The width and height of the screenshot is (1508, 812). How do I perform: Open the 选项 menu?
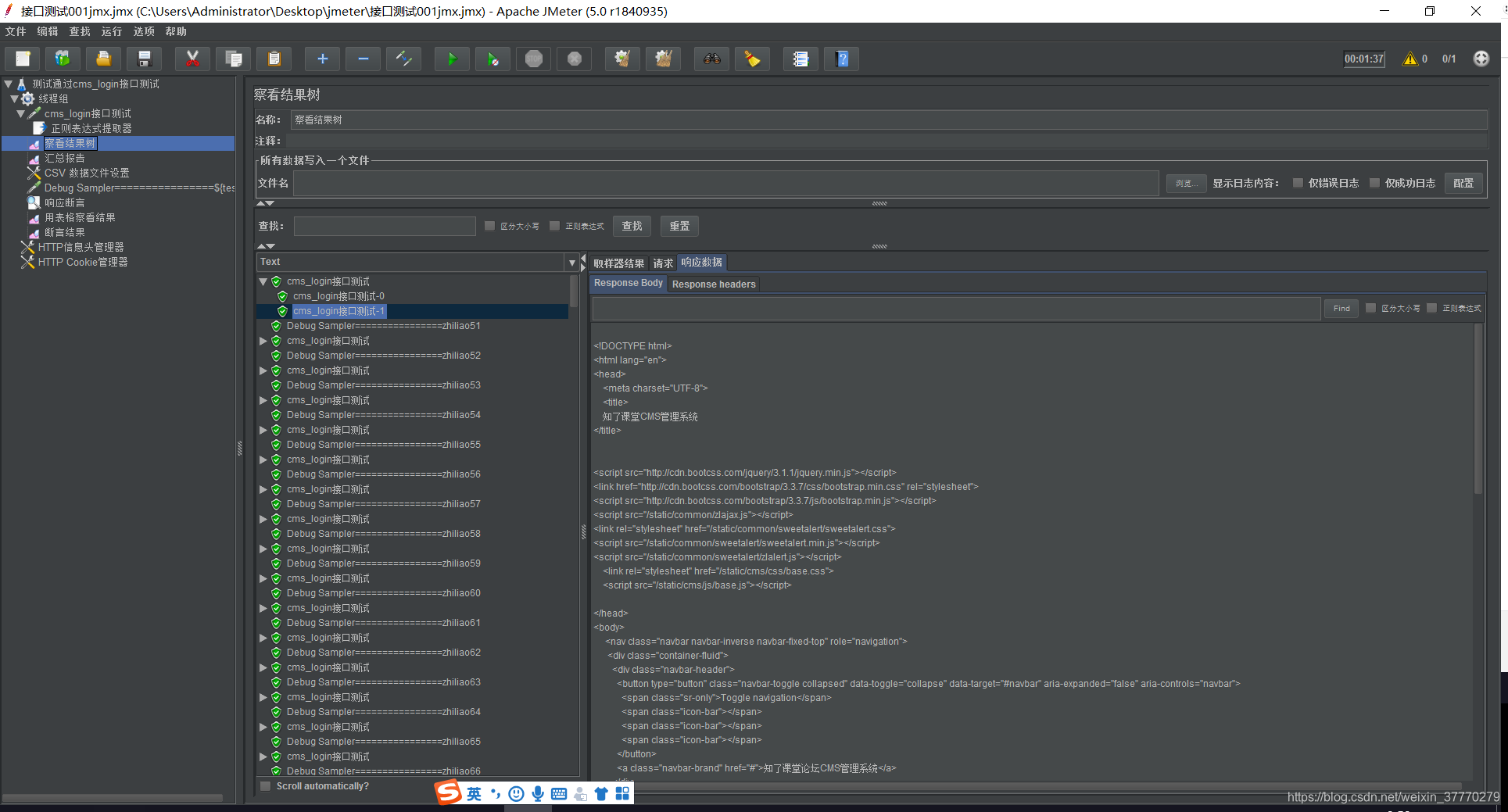click(144, 31)
